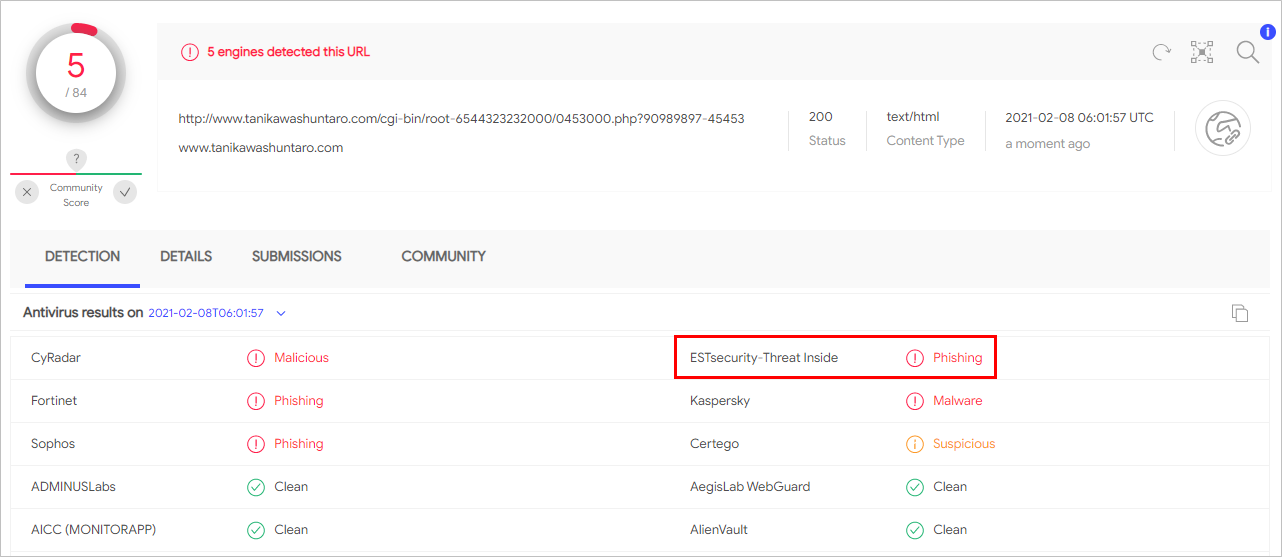Viewport: 1282px width, 557px height.
Task: Click the Phishing verdict for Fortinet
Action: point(299,400)
